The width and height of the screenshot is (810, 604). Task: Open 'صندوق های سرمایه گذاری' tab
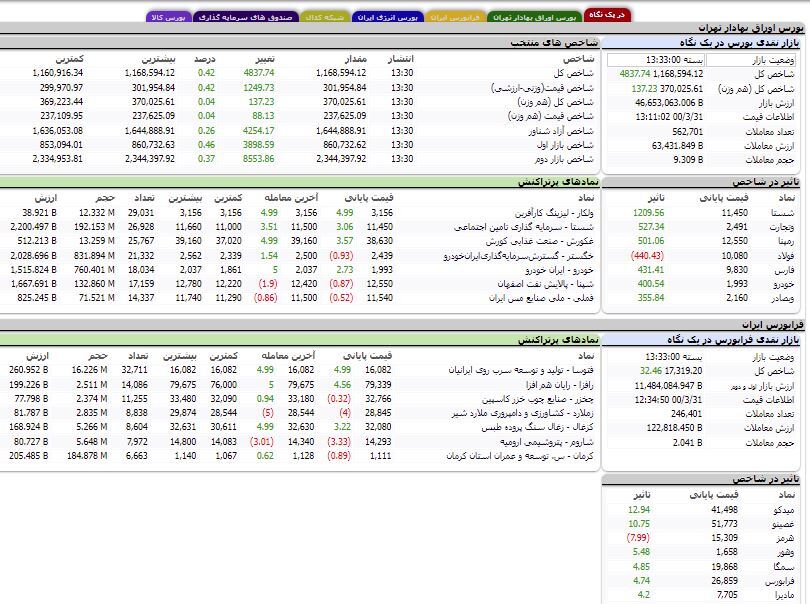245,17
